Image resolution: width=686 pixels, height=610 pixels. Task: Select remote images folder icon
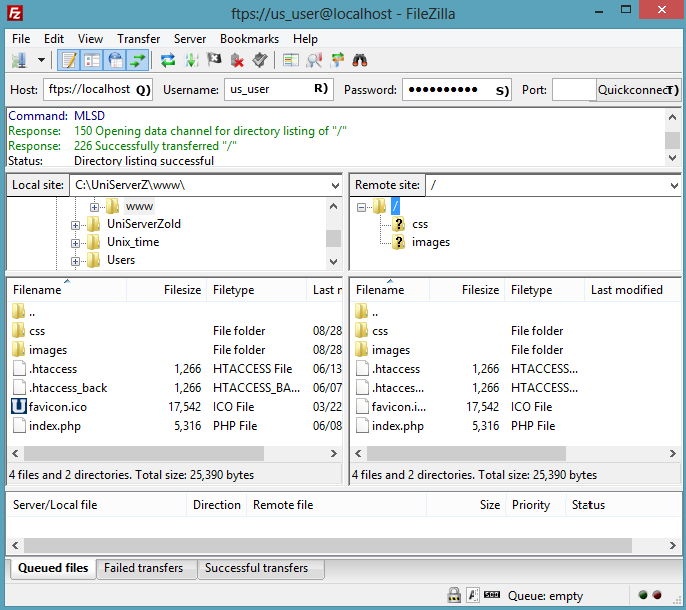pyautogui.click(x=362, y=349)
